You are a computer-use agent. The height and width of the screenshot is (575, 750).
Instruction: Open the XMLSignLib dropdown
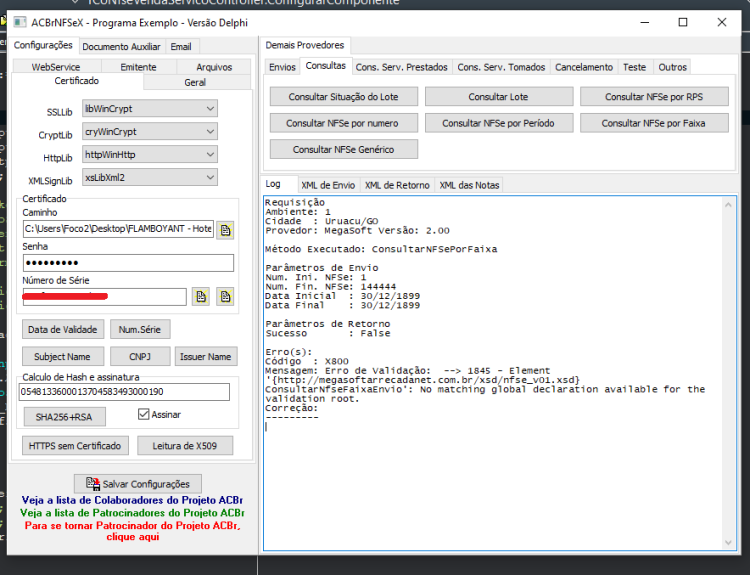pos(150,177)
